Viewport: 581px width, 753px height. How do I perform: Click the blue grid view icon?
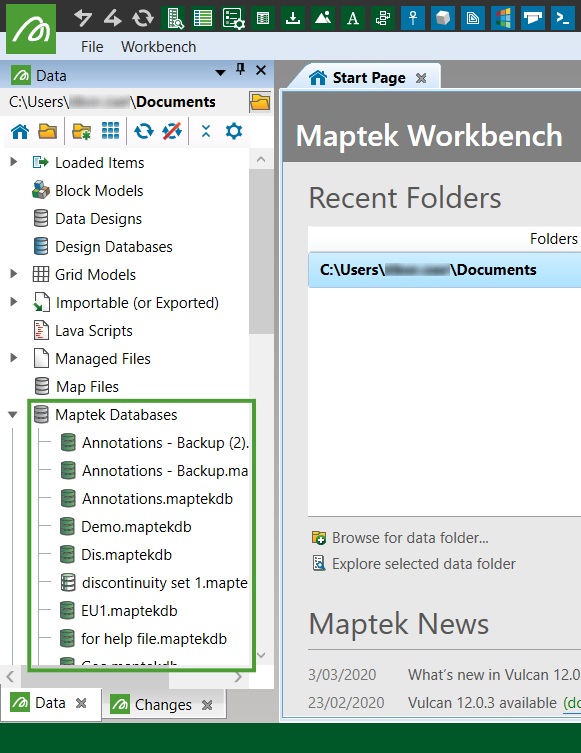click(110, 131)
